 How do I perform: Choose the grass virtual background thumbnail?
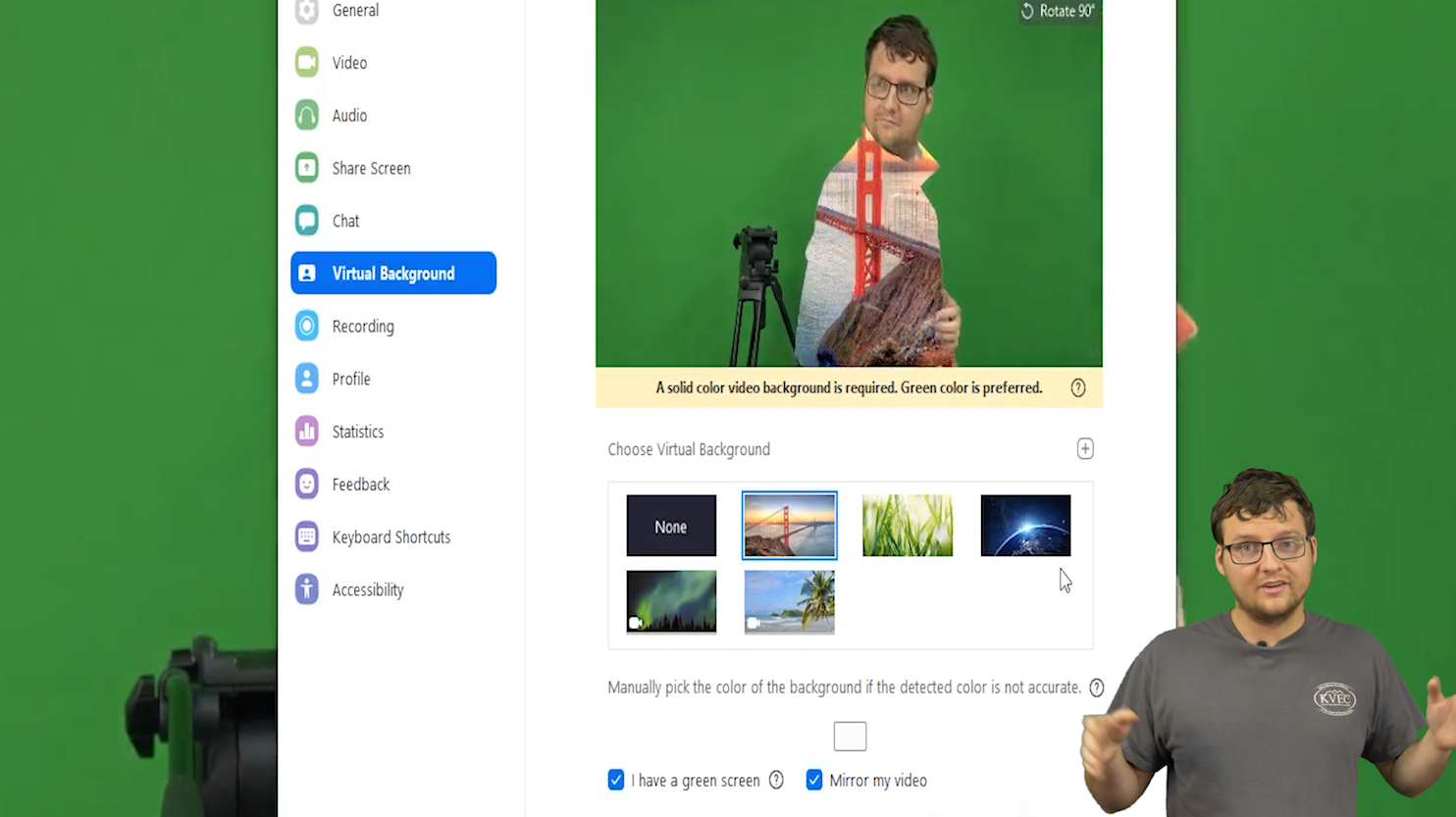908,527
